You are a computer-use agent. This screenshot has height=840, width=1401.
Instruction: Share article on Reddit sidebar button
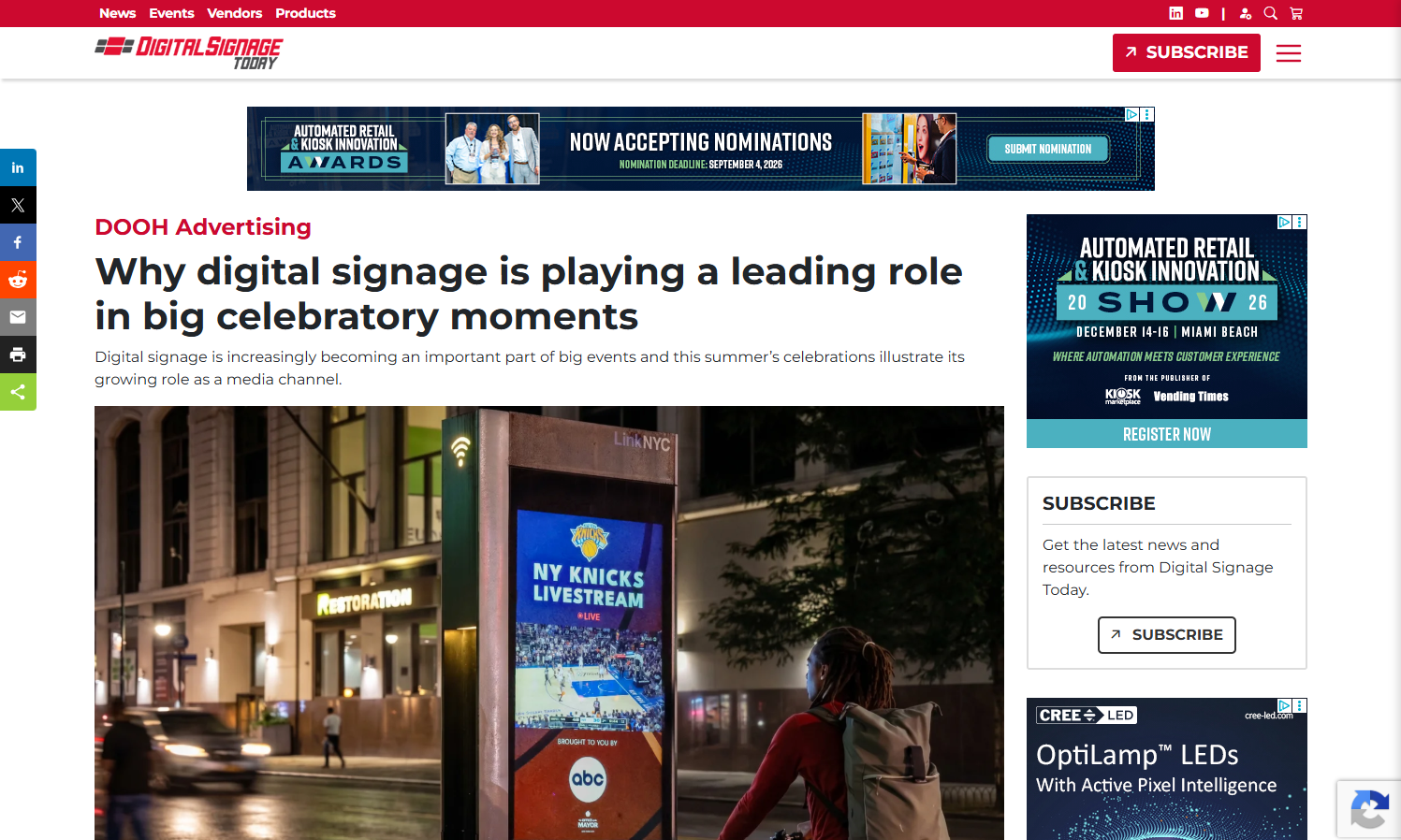pyautogui.click(x=18, y=280)
